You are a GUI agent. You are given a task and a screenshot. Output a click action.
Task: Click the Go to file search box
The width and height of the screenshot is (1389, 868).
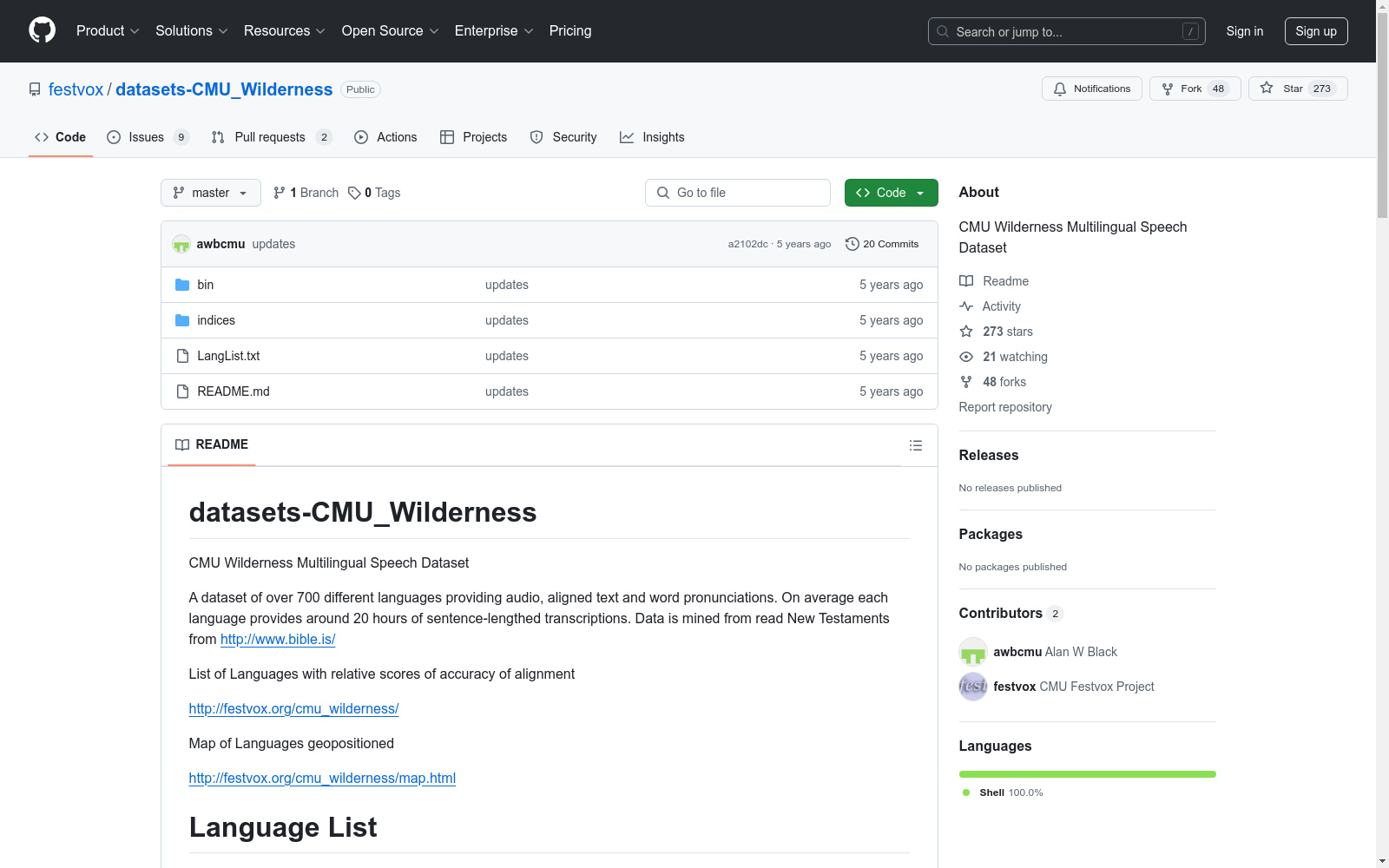[x=738, y=193]
